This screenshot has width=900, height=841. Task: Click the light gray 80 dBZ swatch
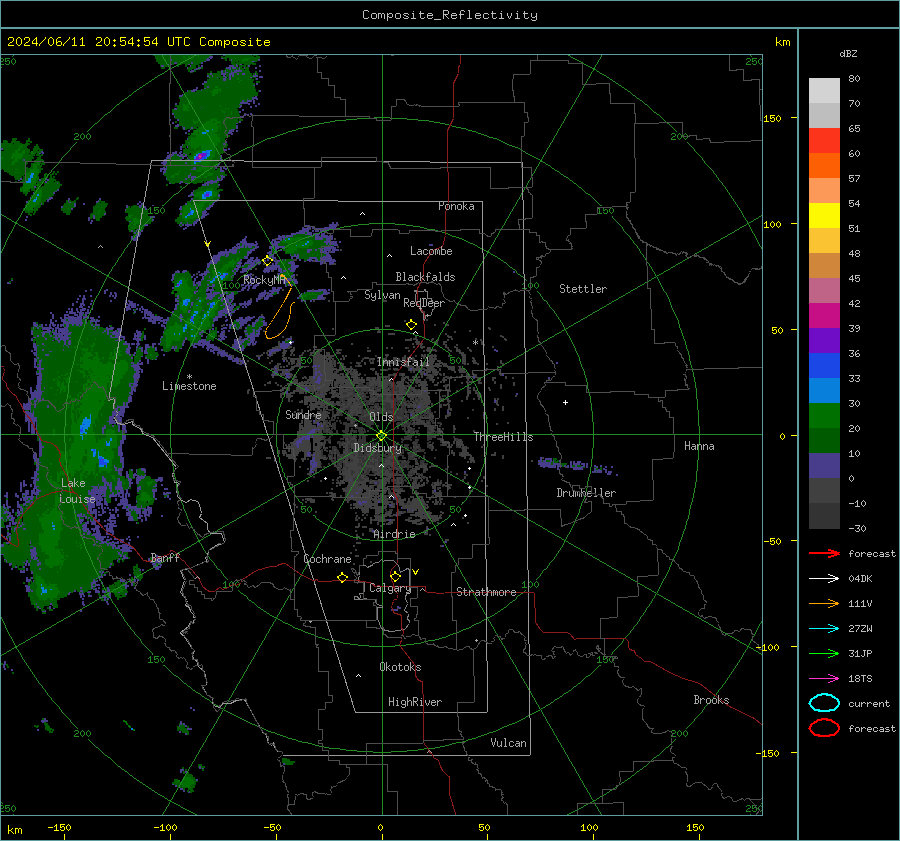point(824,90)
